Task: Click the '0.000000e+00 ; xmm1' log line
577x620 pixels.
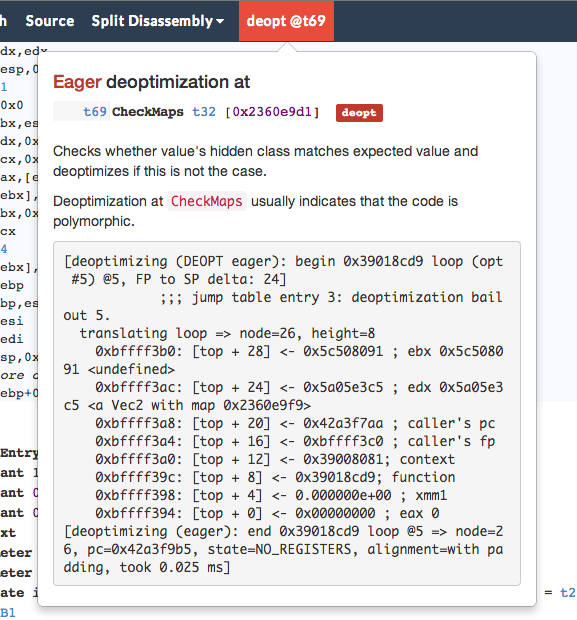Action: 271,495
